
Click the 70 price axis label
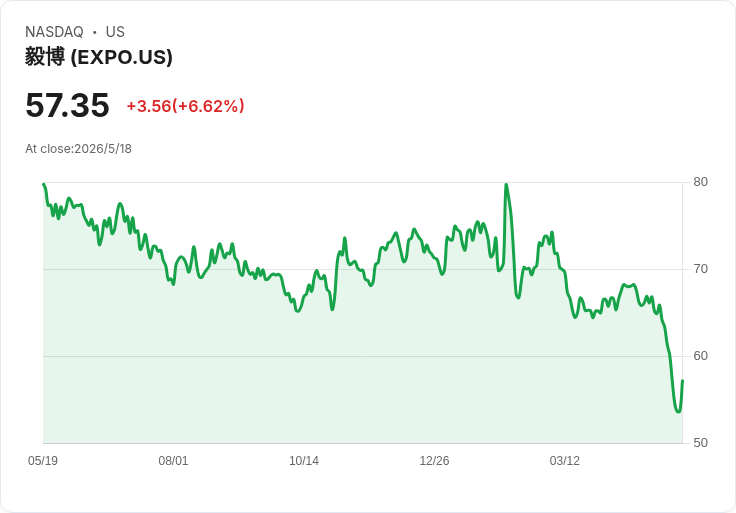[700, 269]
